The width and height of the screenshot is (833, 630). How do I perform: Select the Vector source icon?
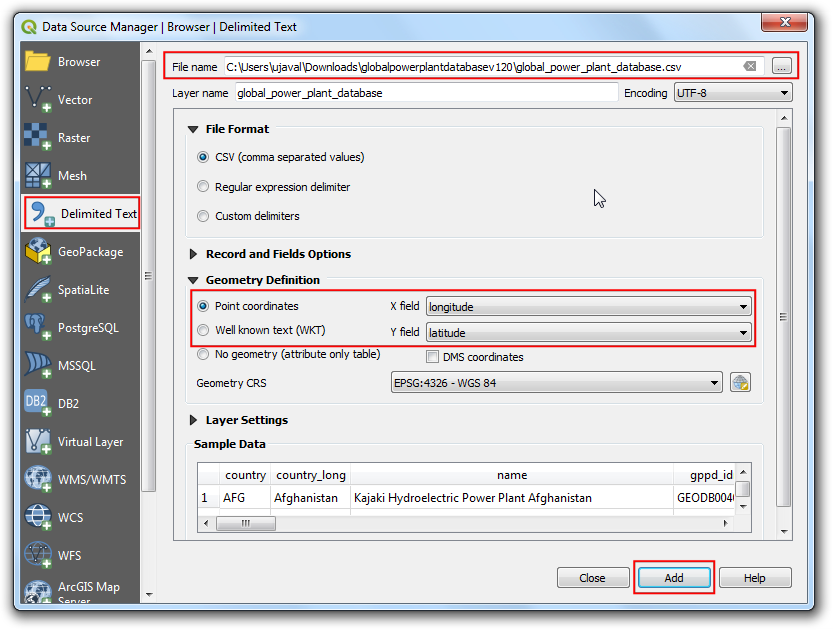39,100
